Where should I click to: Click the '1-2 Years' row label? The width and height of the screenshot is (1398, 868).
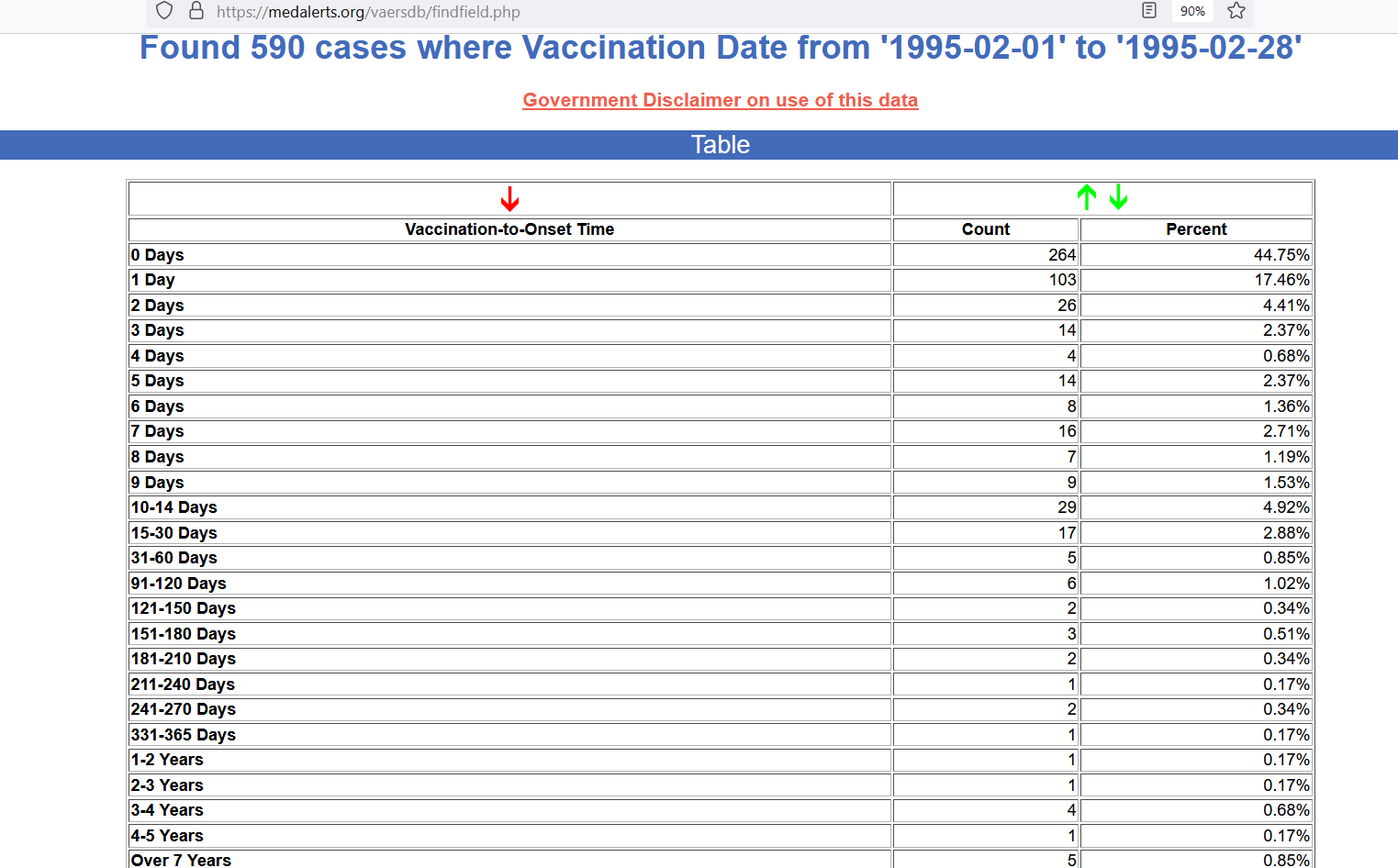pyautogui.click(x=167, y=760)
